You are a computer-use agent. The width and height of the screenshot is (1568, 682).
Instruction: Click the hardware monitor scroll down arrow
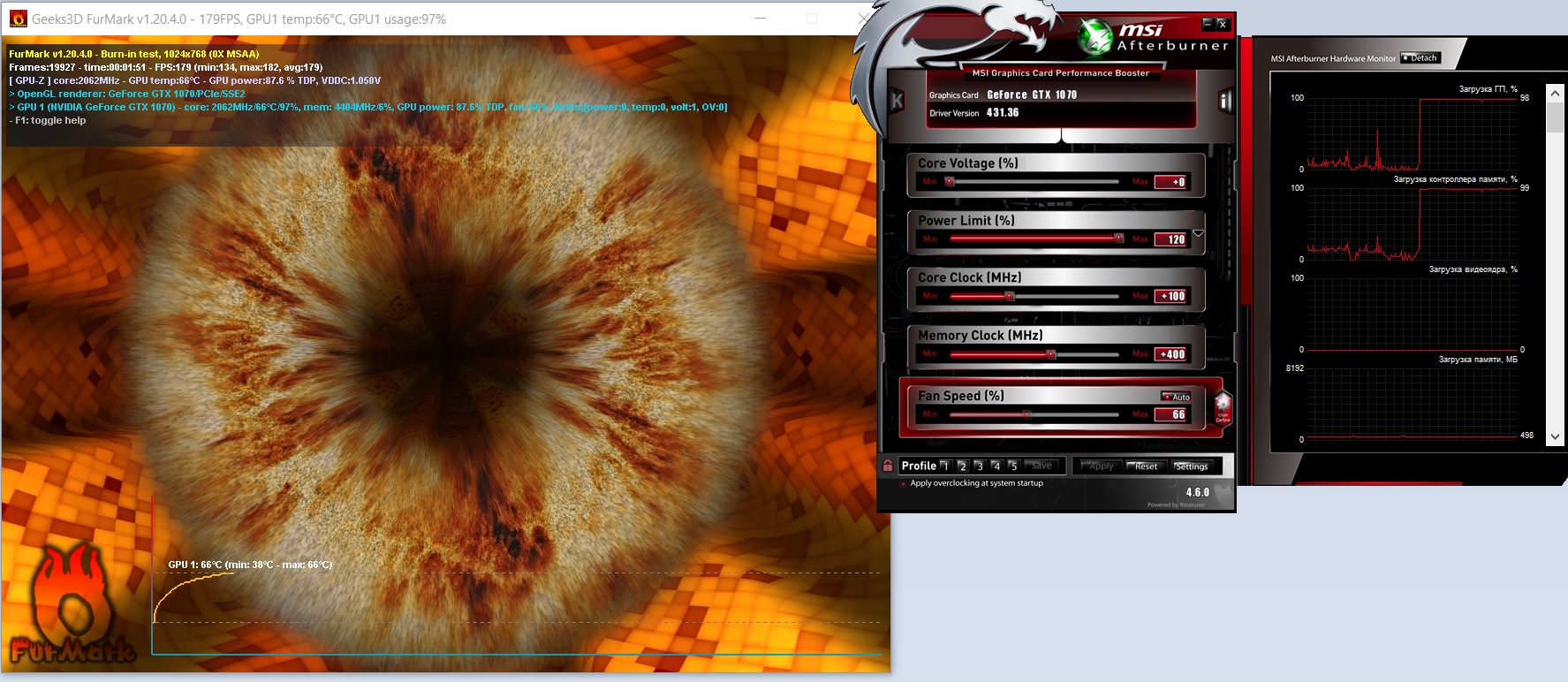[x=1555, y=437]
